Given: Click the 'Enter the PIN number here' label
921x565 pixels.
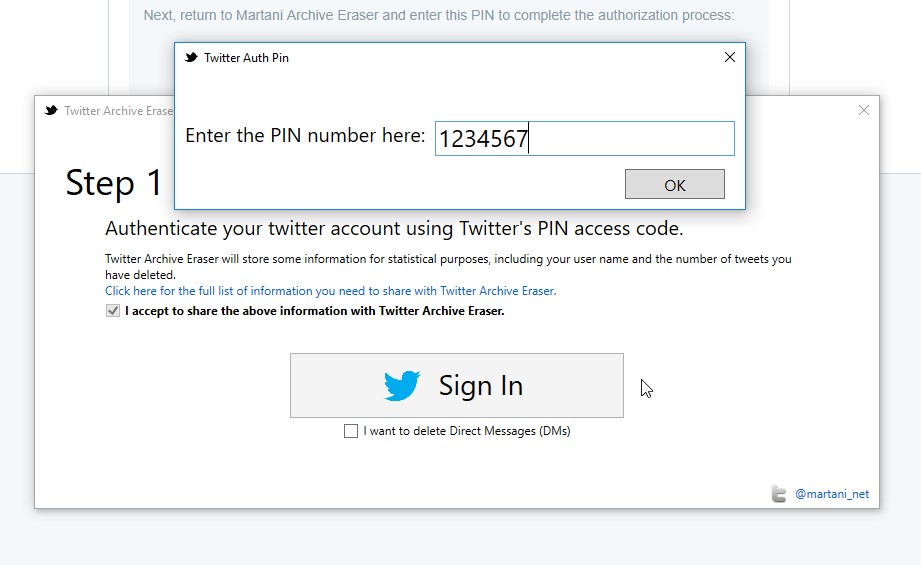Looking at the screenshot, I should click(x=305, y=136).
